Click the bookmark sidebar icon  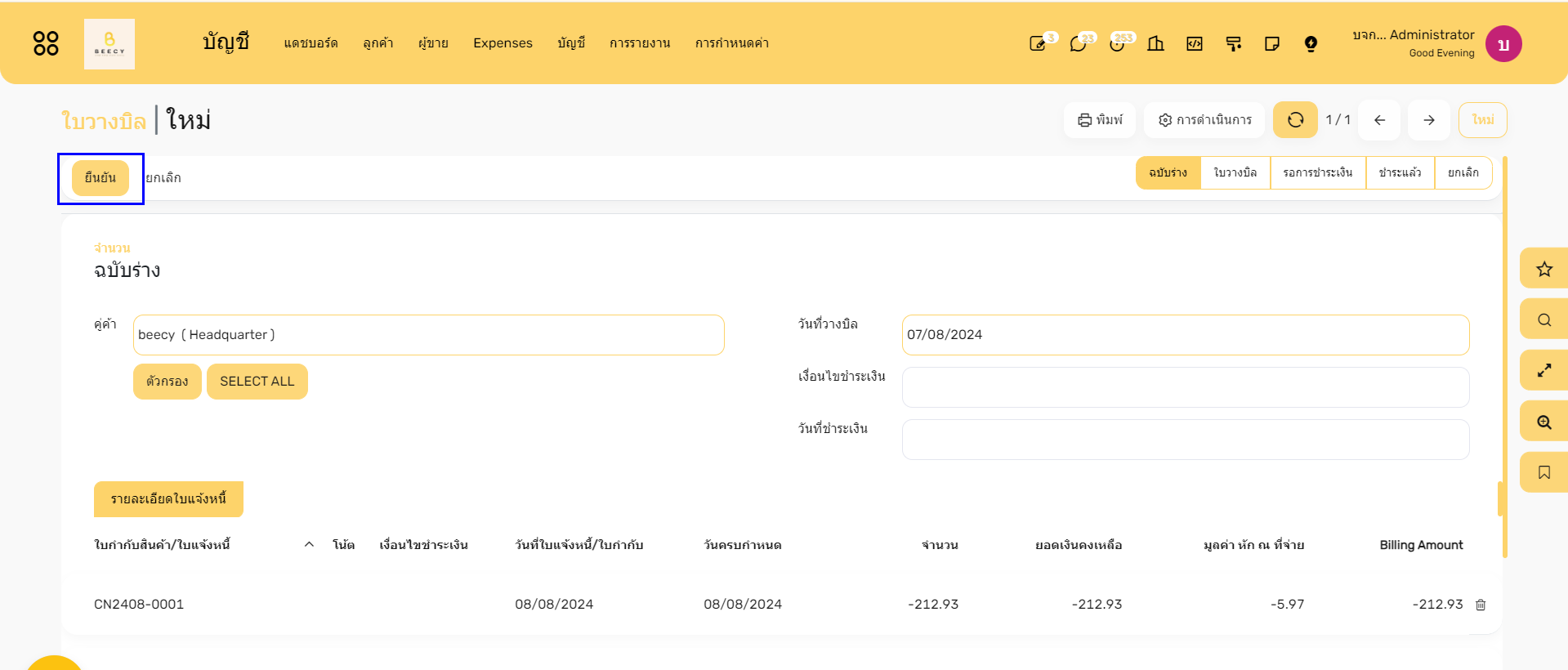(x=1543, y=472)
